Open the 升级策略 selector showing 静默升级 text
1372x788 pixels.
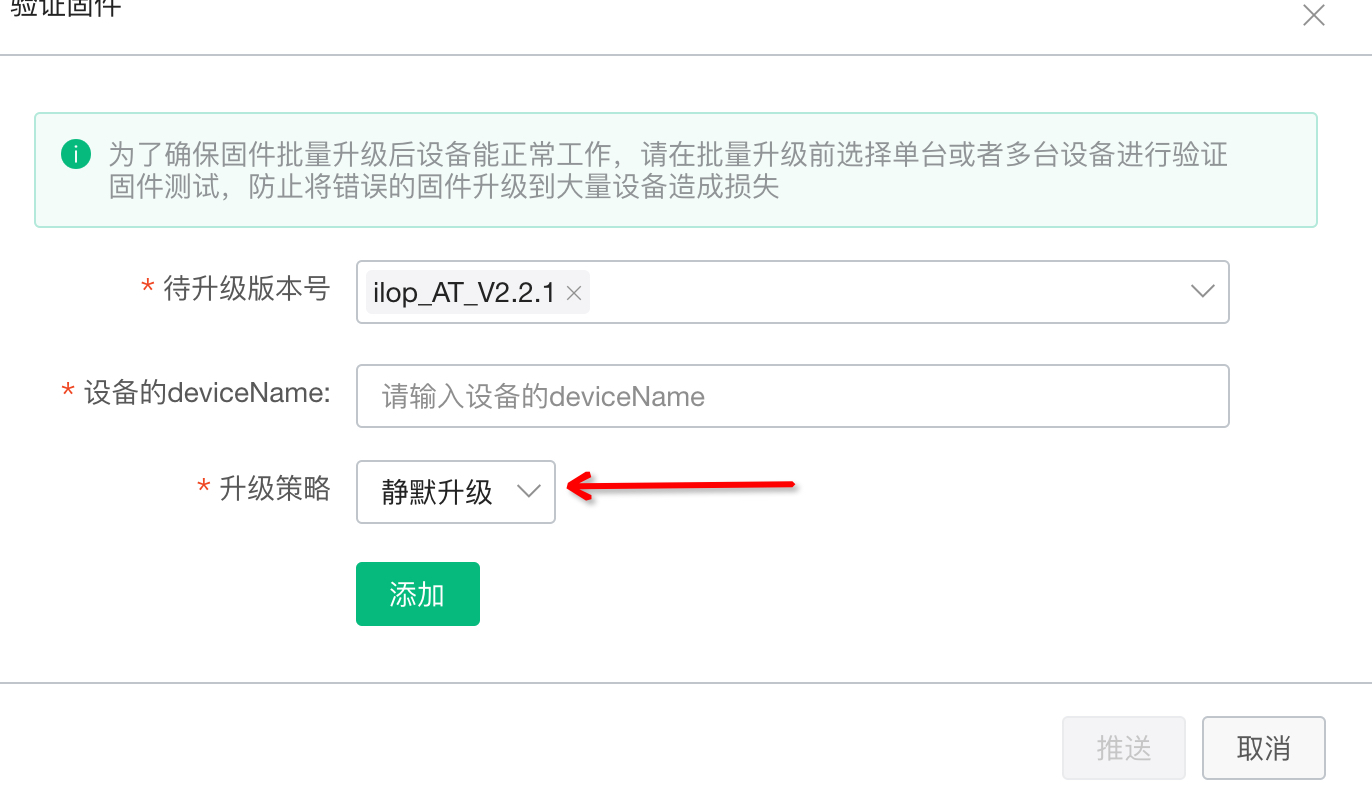(x=455, y=491)
